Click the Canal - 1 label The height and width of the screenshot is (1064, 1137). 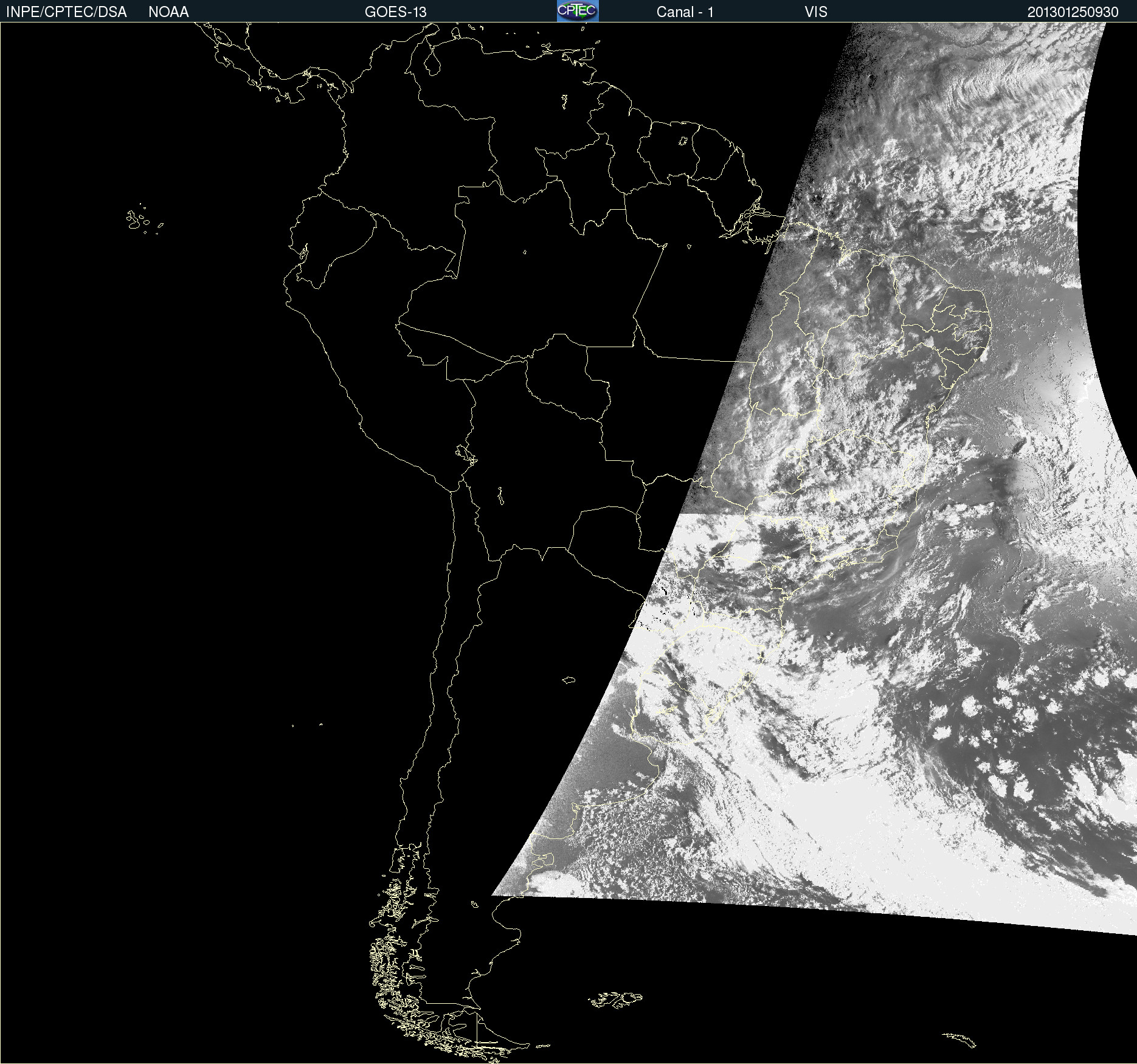coord(685,12)
